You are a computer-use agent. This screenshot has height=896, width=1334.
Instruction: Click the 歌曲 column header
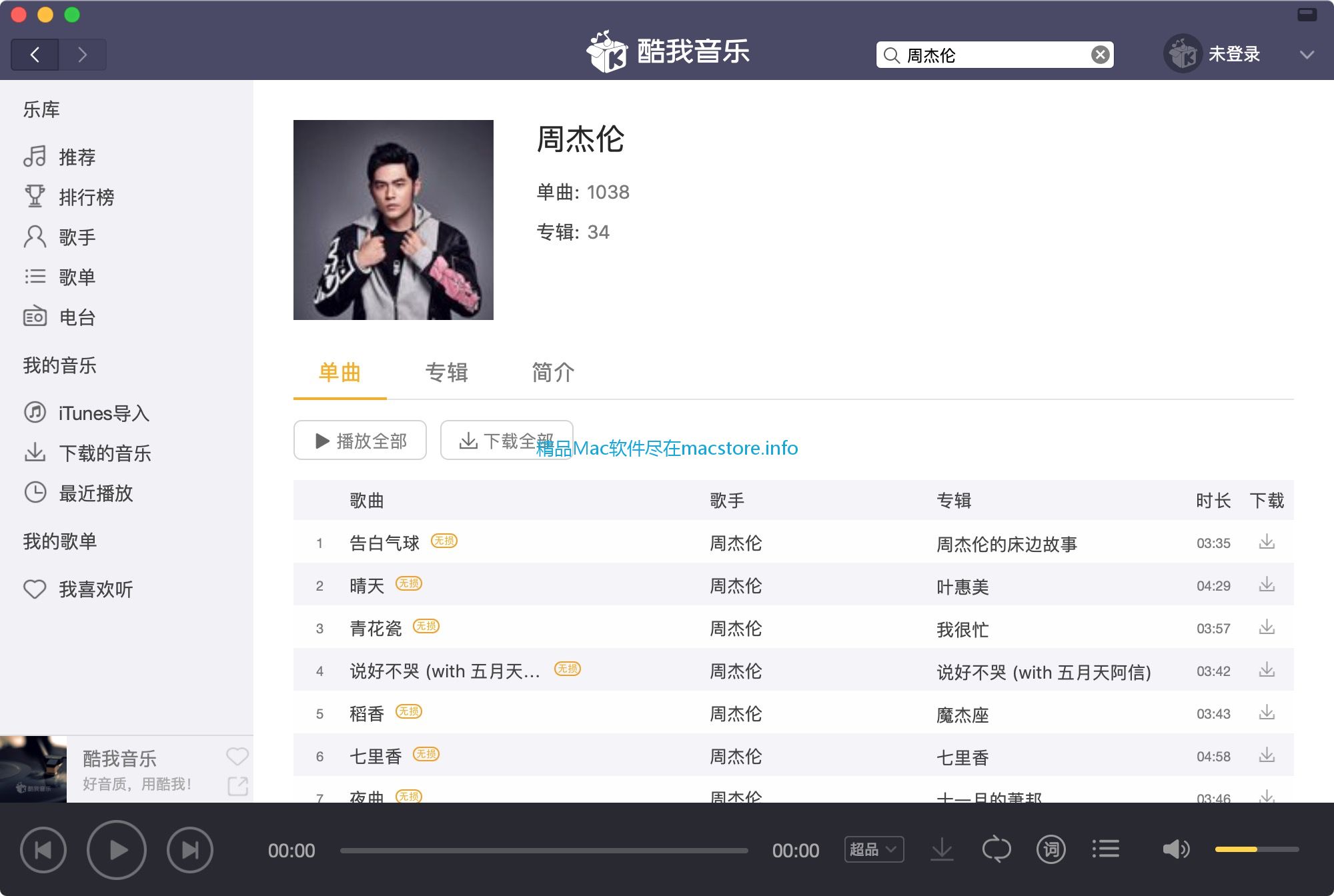pos(367,501)
